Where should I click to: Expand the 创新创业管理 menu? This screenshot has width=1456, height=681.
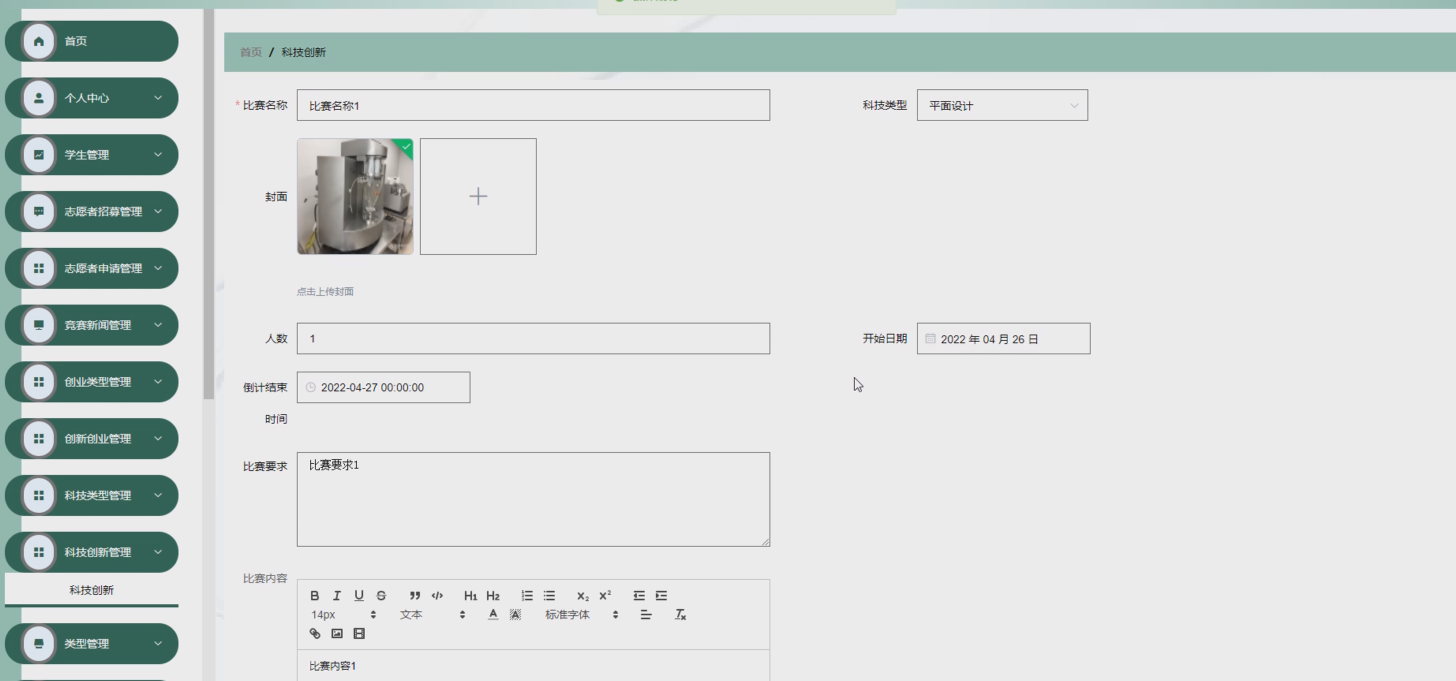92,439
